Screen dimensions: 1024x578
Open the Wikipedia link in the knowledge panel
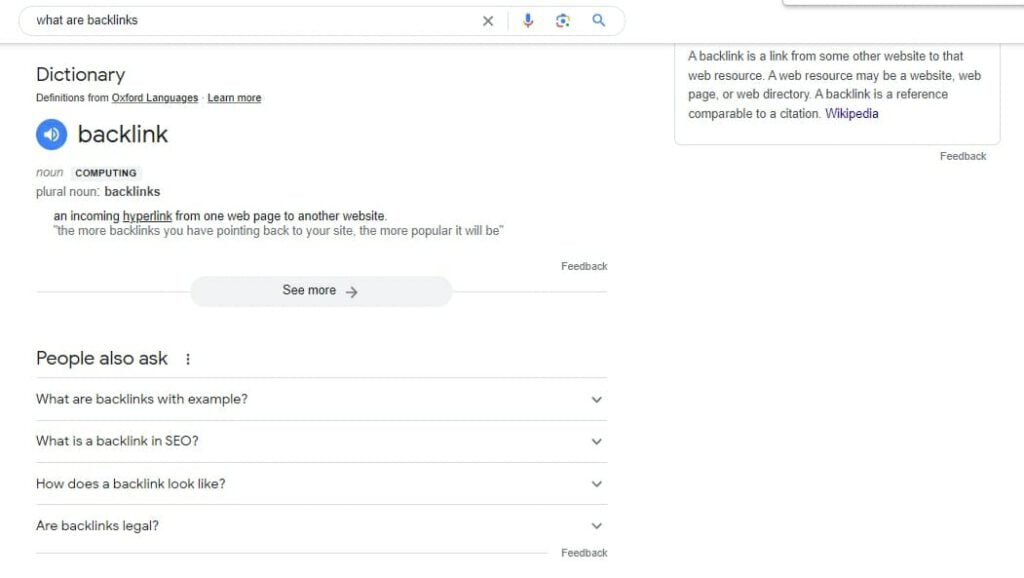[x=851, y=113]
